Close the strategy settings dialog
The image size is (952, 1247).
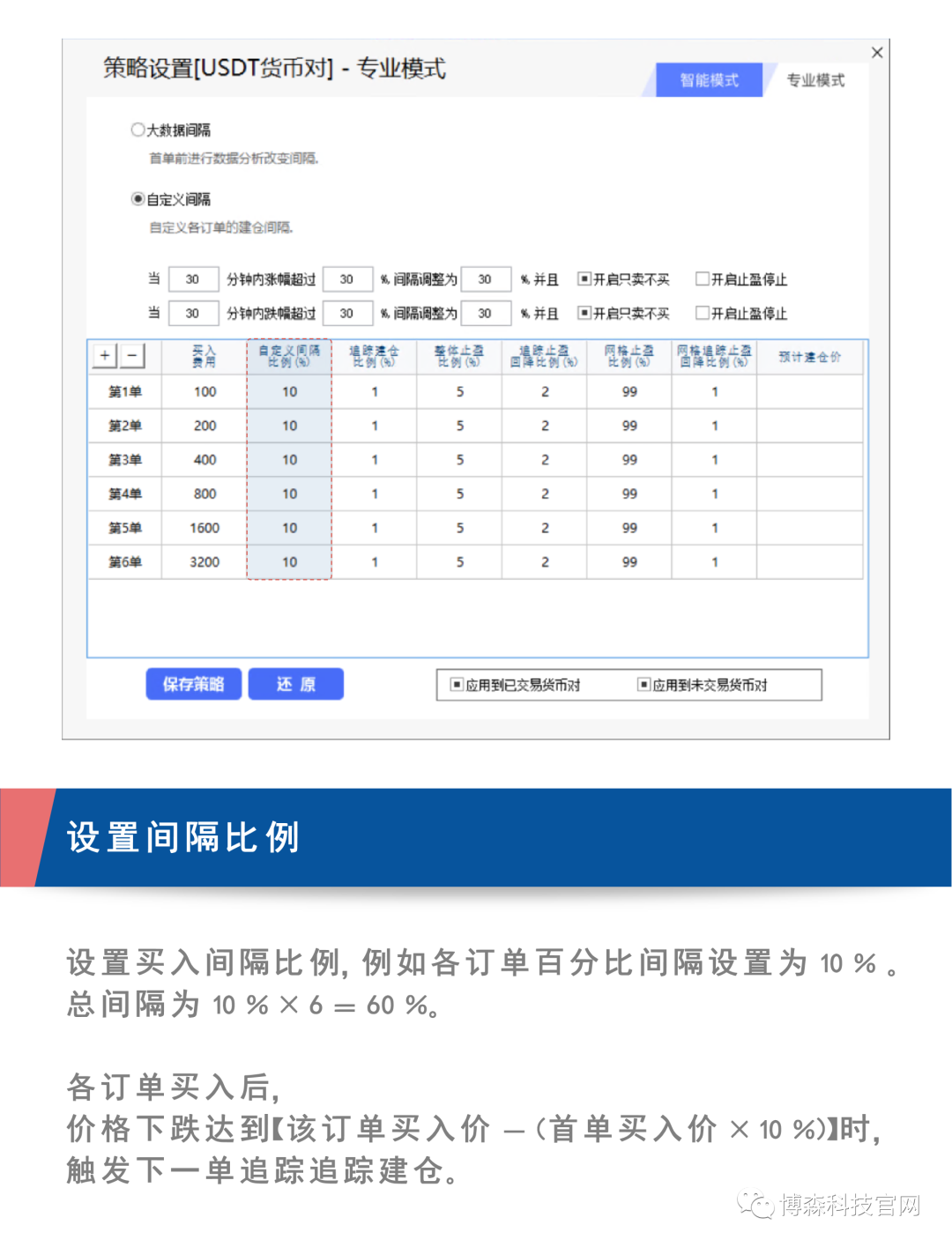(x=877, y=53)
